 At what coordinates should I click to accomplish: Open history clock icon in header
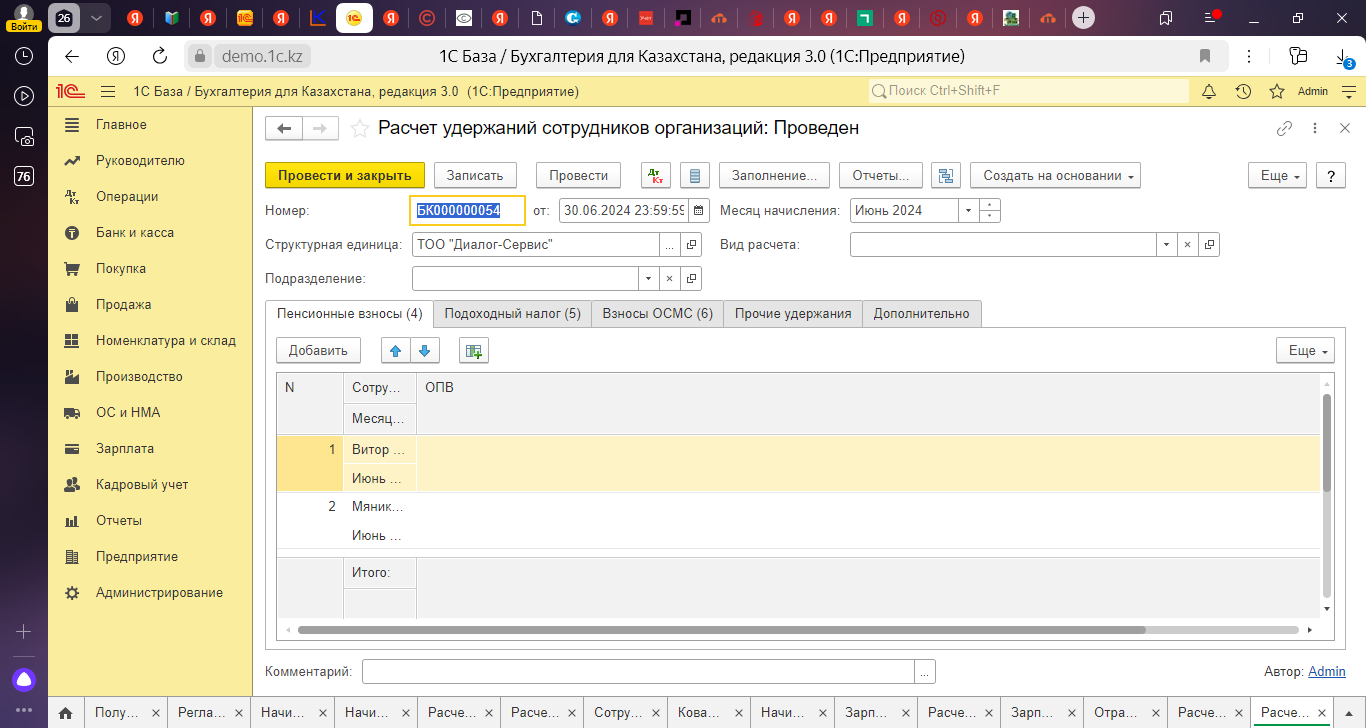[1243, 91]
